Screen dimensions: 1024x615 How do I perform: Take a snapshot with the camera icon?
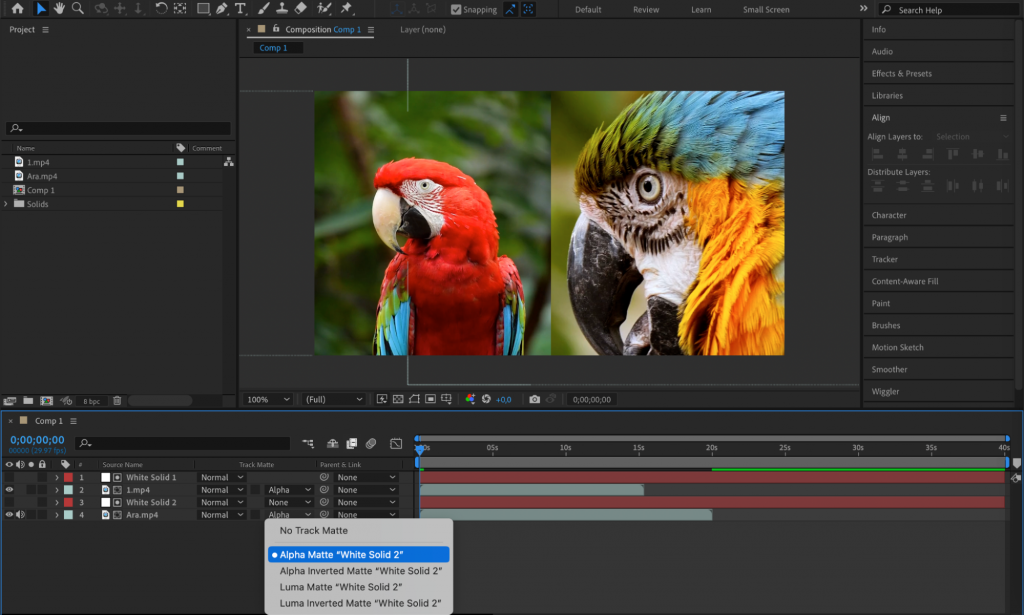pos(534,399)
